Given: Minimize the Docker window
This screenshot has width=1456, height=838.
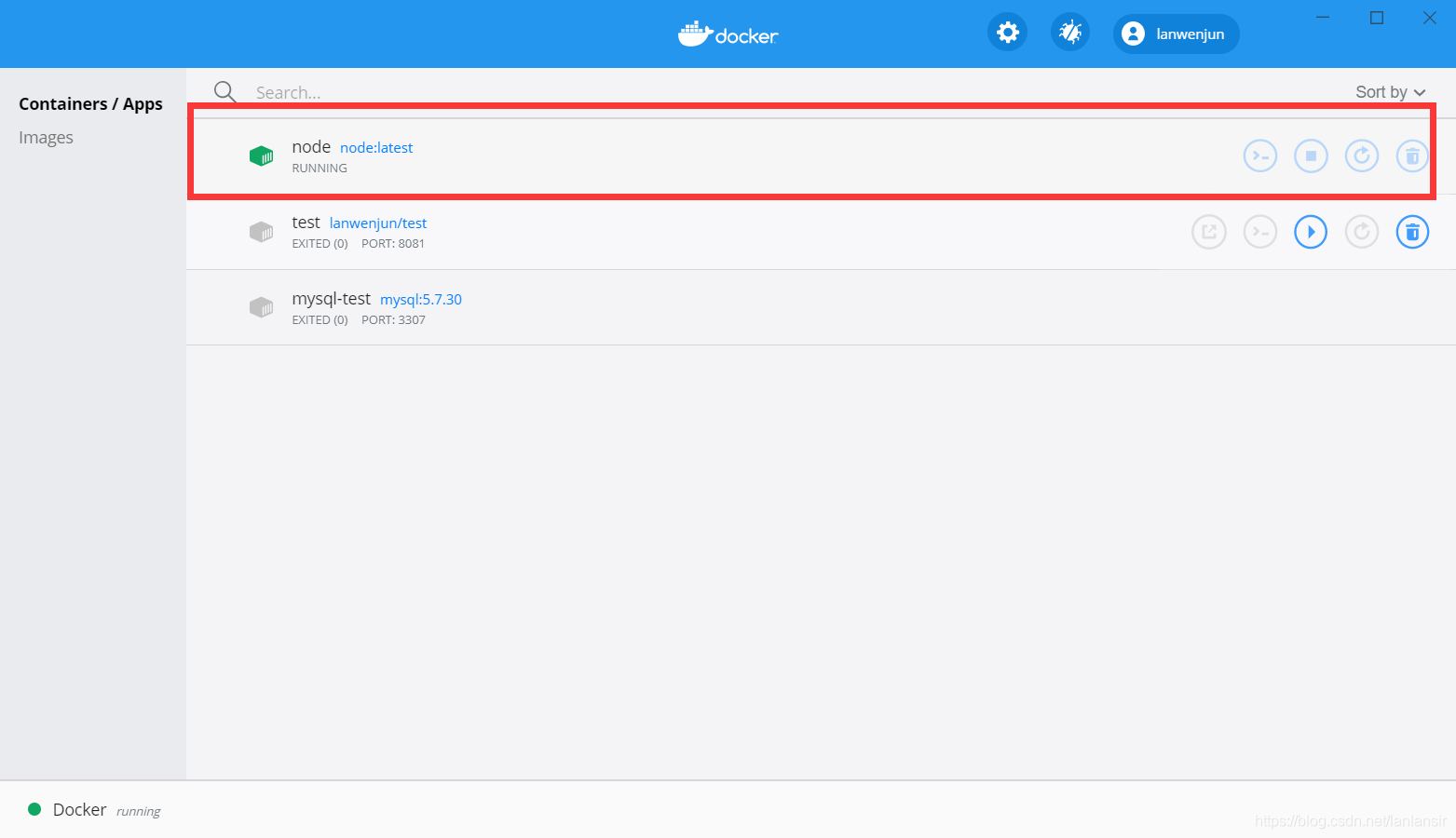Looking at the screenshot, I should click(1323, 17).
